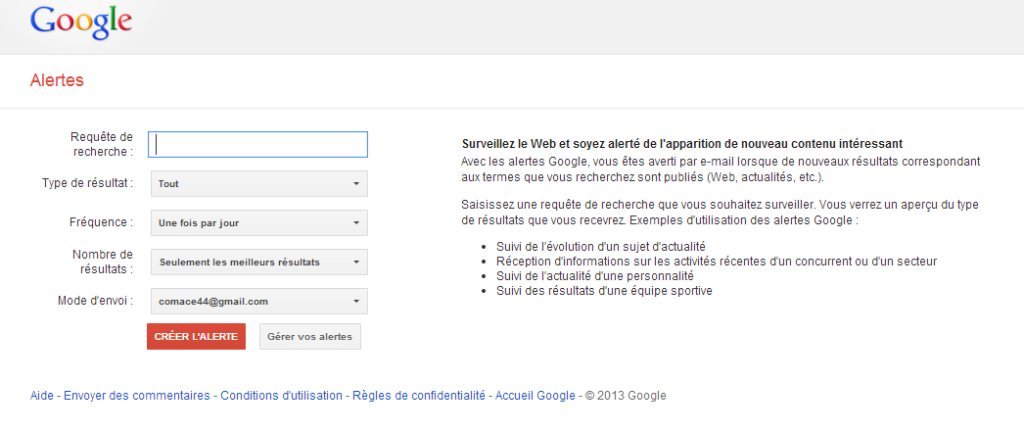Click the paragraph starting 'Avec les alertes Google'
Image resolution: width=1024 pixels, height=431 pixels.
721,168
